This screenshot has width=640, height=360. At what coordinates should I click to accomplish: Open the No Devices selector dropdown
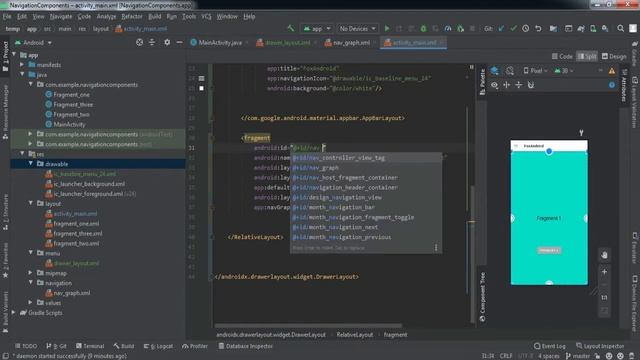coord(357,29)
